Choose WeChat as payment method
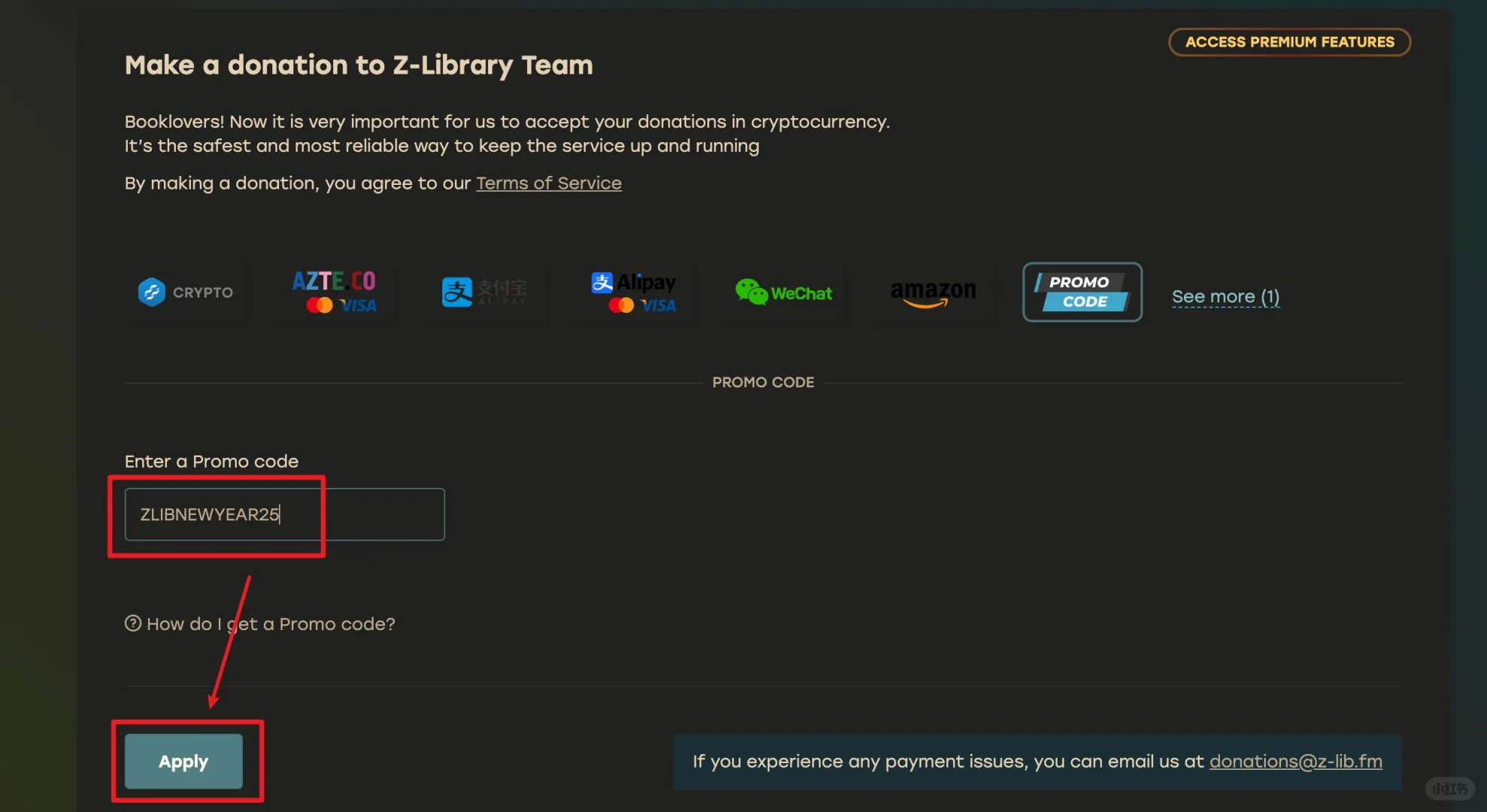 pyautogui.click(x=784, y=292)
